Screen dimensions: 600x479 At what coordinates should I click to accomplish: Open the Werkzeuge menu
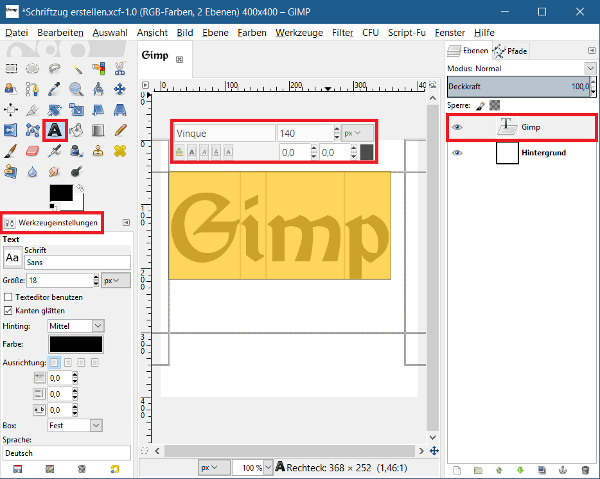point(299,33)
